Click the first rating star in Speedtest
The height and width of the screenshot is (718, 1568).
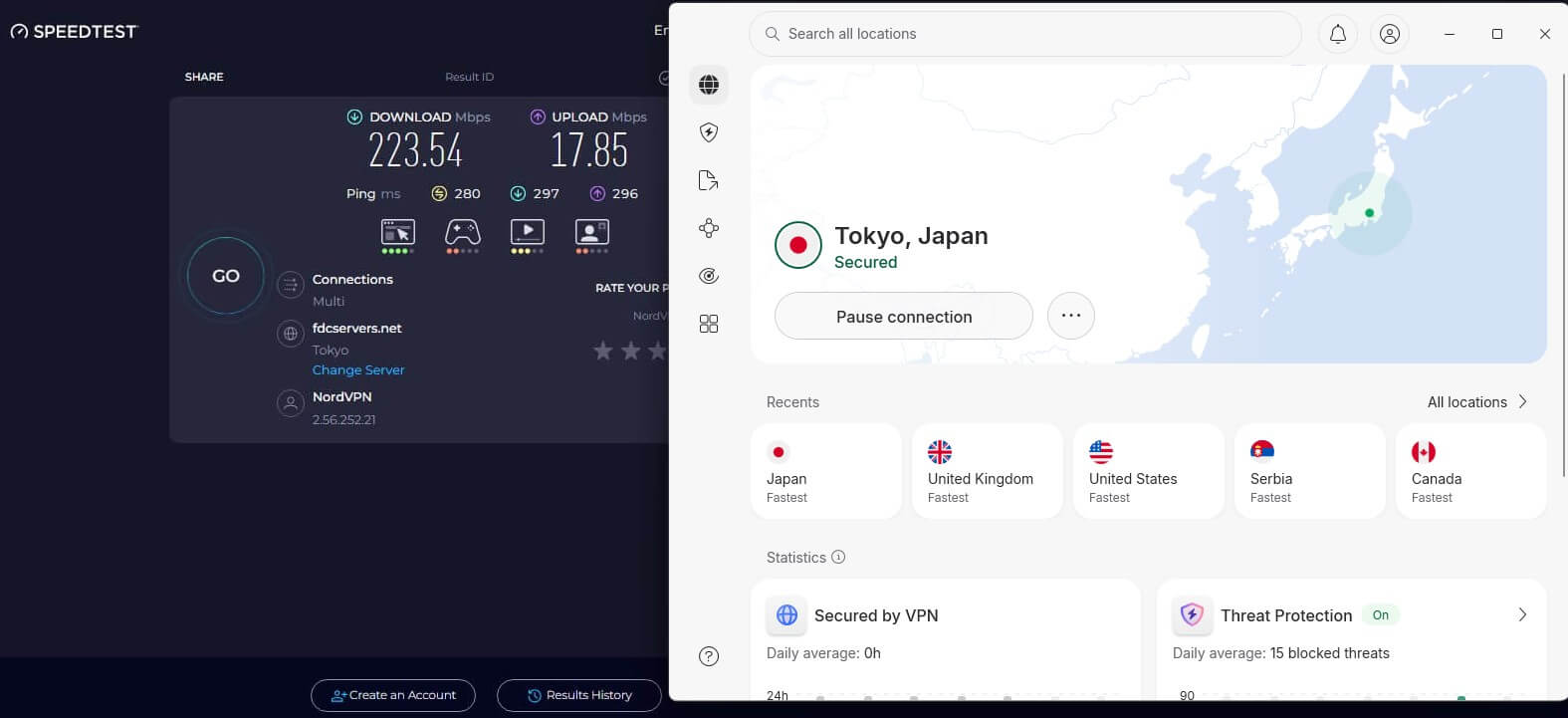[602, 351]
